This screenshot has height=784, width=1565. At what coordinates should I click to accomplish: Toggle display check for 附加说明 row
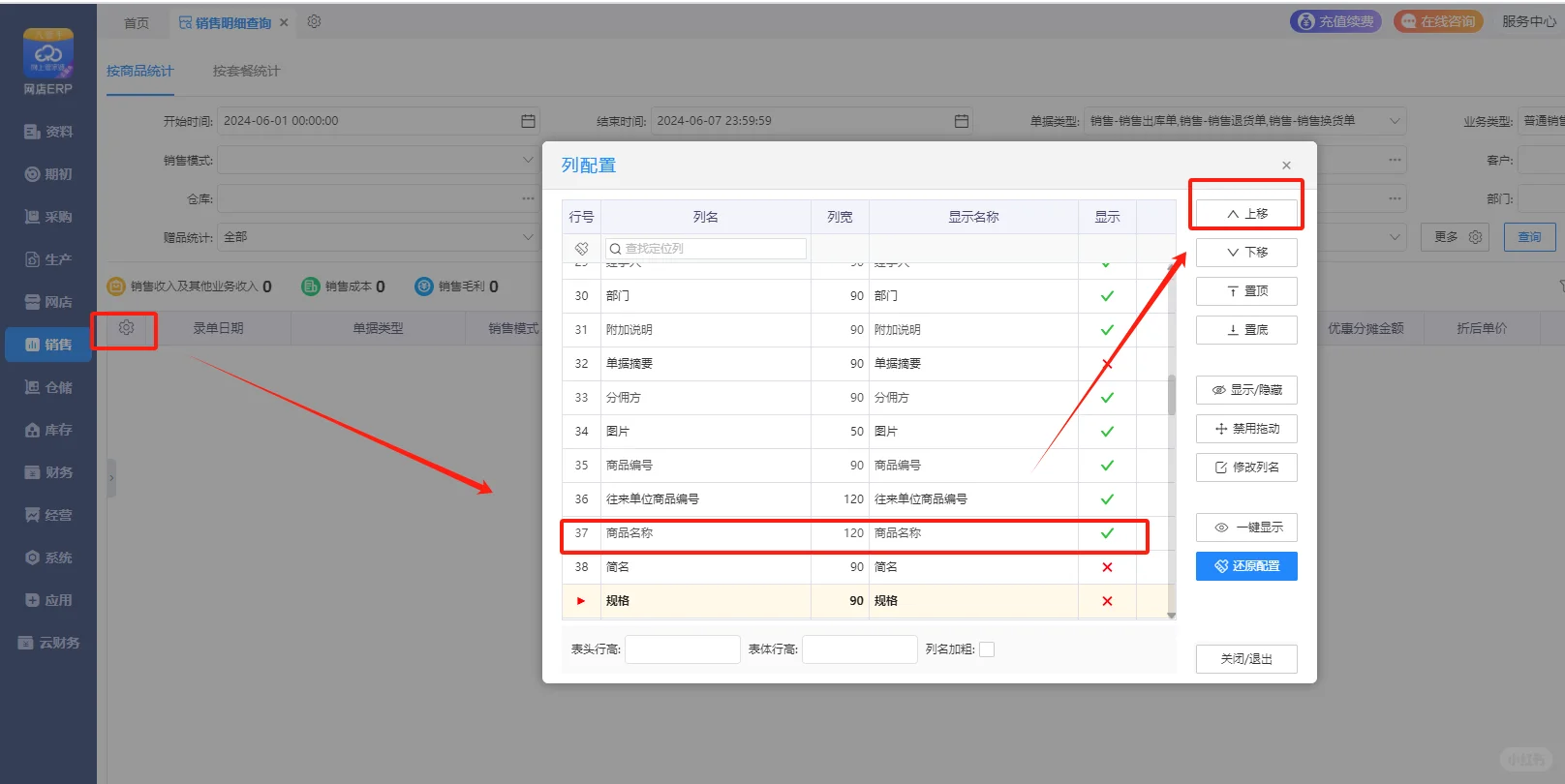(1107, 330)
